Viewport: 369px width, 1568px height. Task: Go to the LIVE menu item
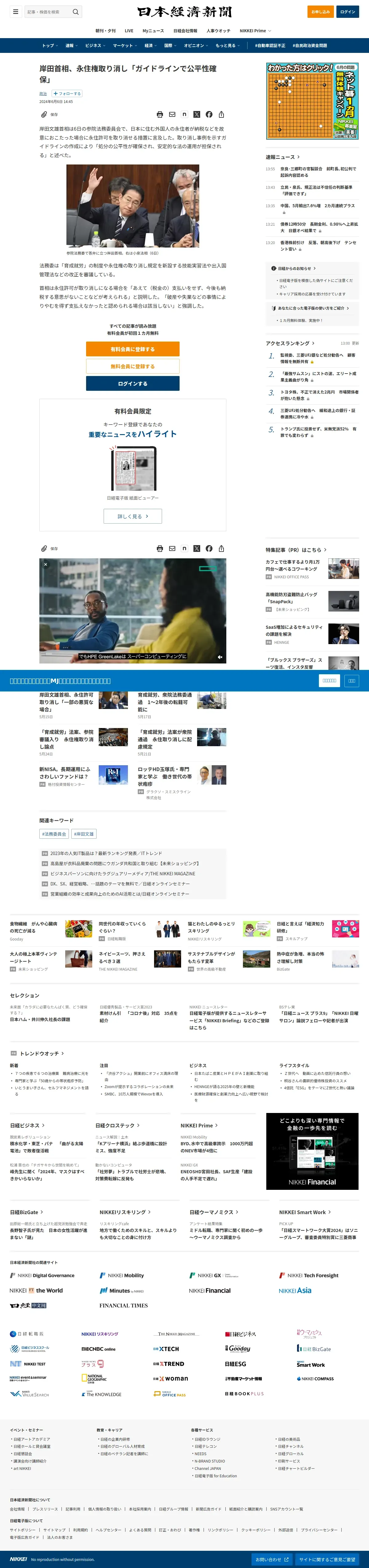(129, 30)
